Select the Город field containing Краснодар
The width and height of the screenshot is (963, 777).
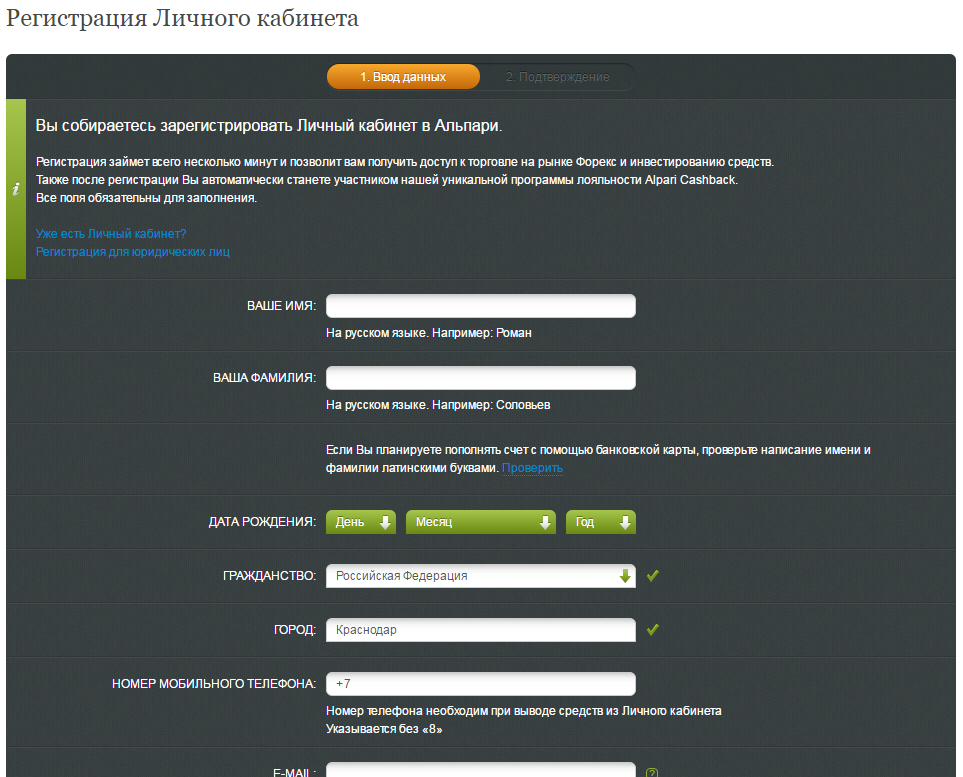click(480, 630)
